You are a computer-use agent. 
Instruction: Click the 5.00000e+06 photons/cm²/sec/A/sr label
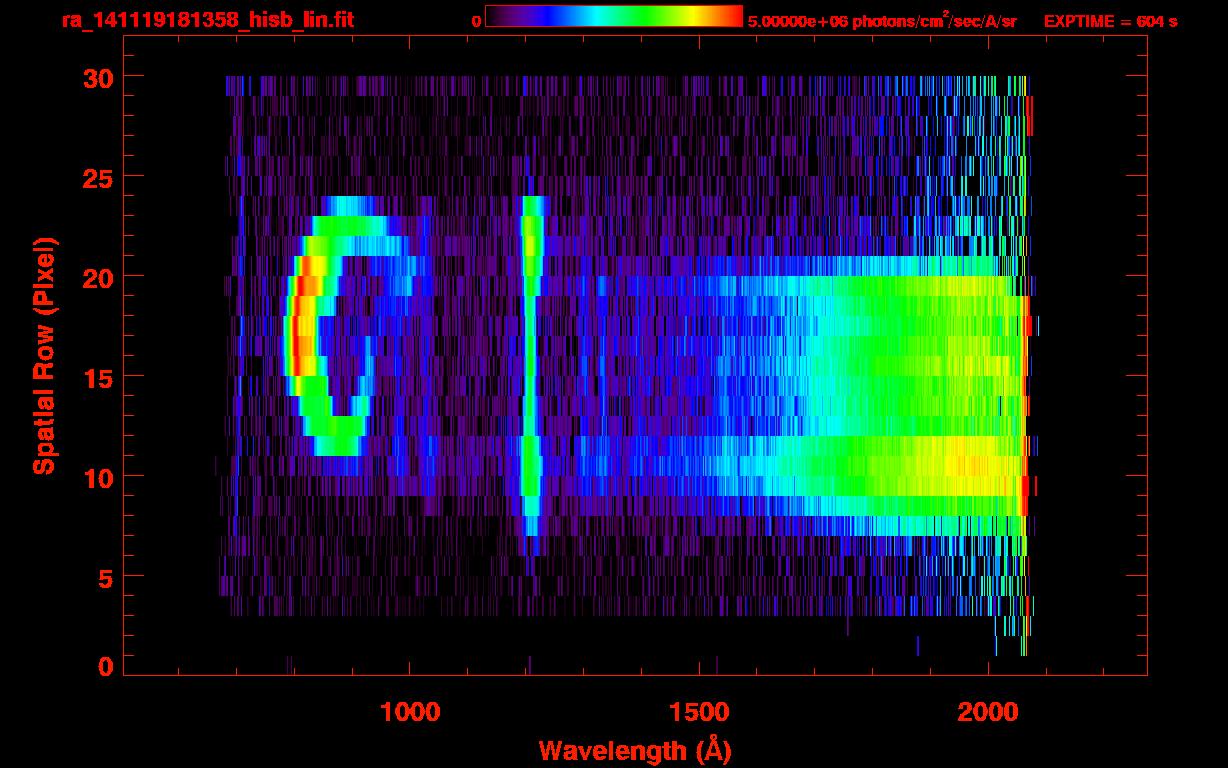[882, 21]
